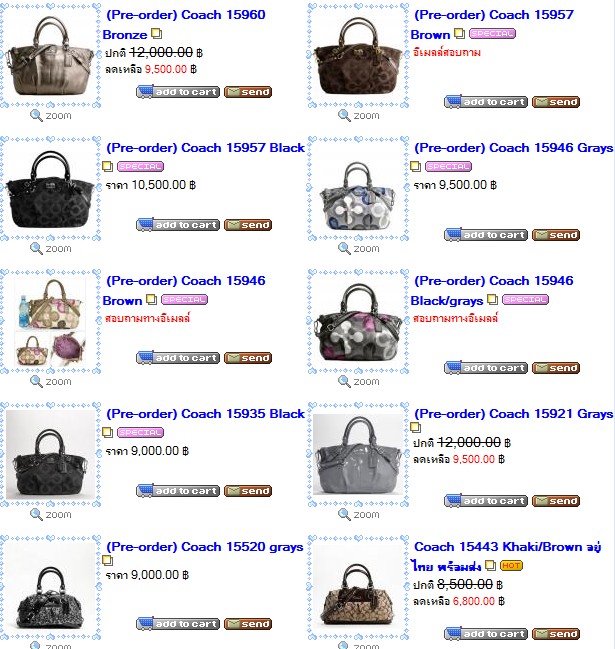Send Coach 15957 Brown to a friend
The width and height of the screenshot is (615, 649).
click(556, 102)
